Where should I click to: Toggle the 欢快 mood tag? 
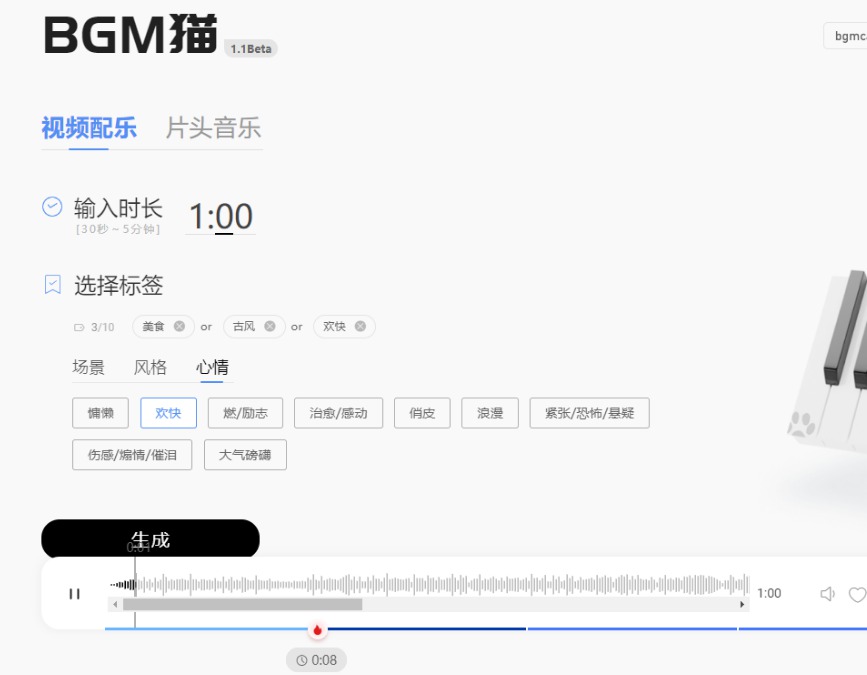point(168,413)
